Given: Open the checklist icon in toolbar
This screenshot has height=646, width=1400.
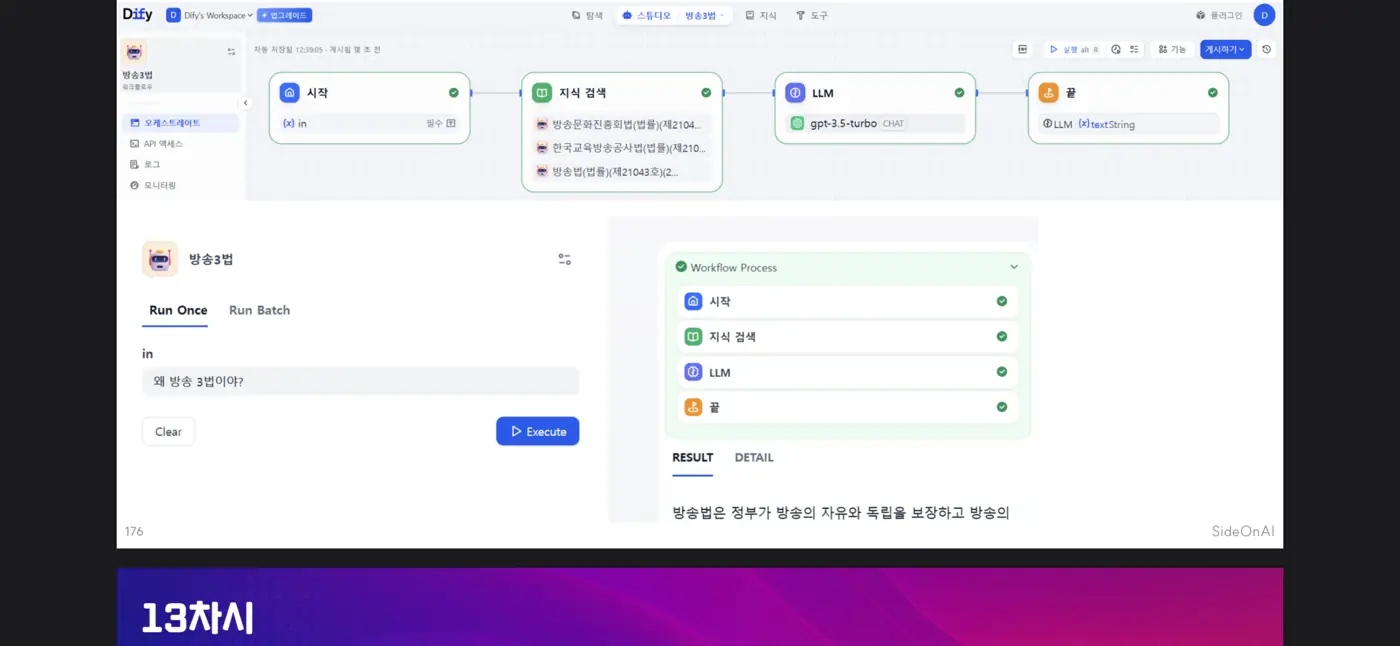Looking at the screenshot, I should coord(1134,49).
